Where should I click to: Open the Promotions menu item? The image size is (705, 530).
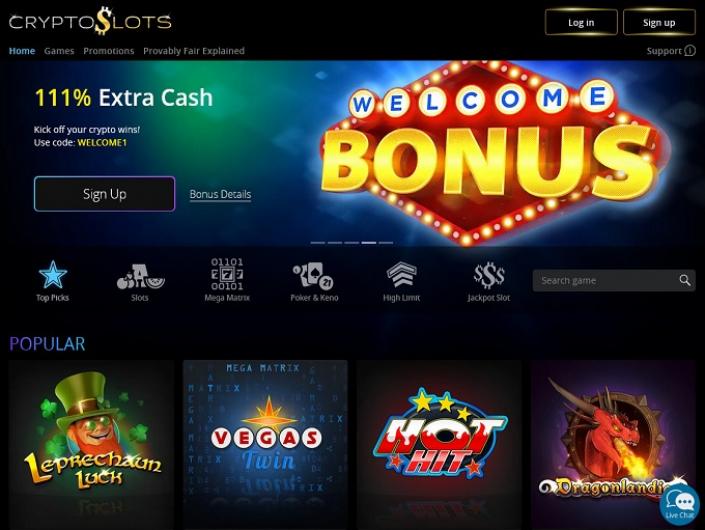click(x=109, y=51)
